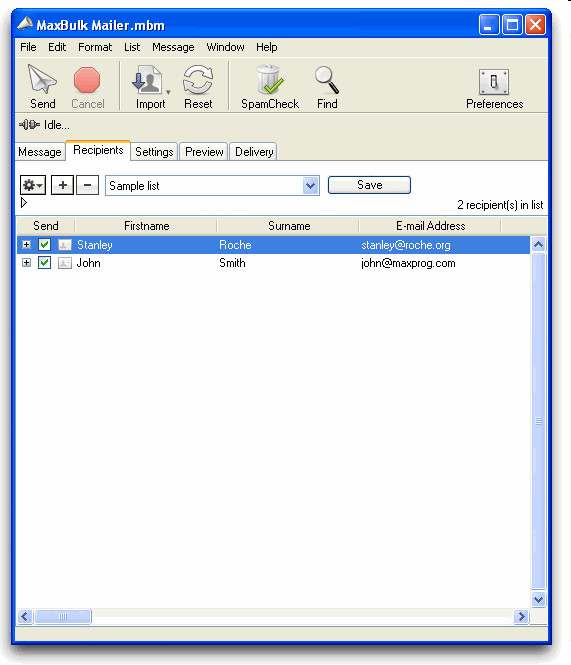
Task: Select the Recipients tab
Action: [98, 150]
